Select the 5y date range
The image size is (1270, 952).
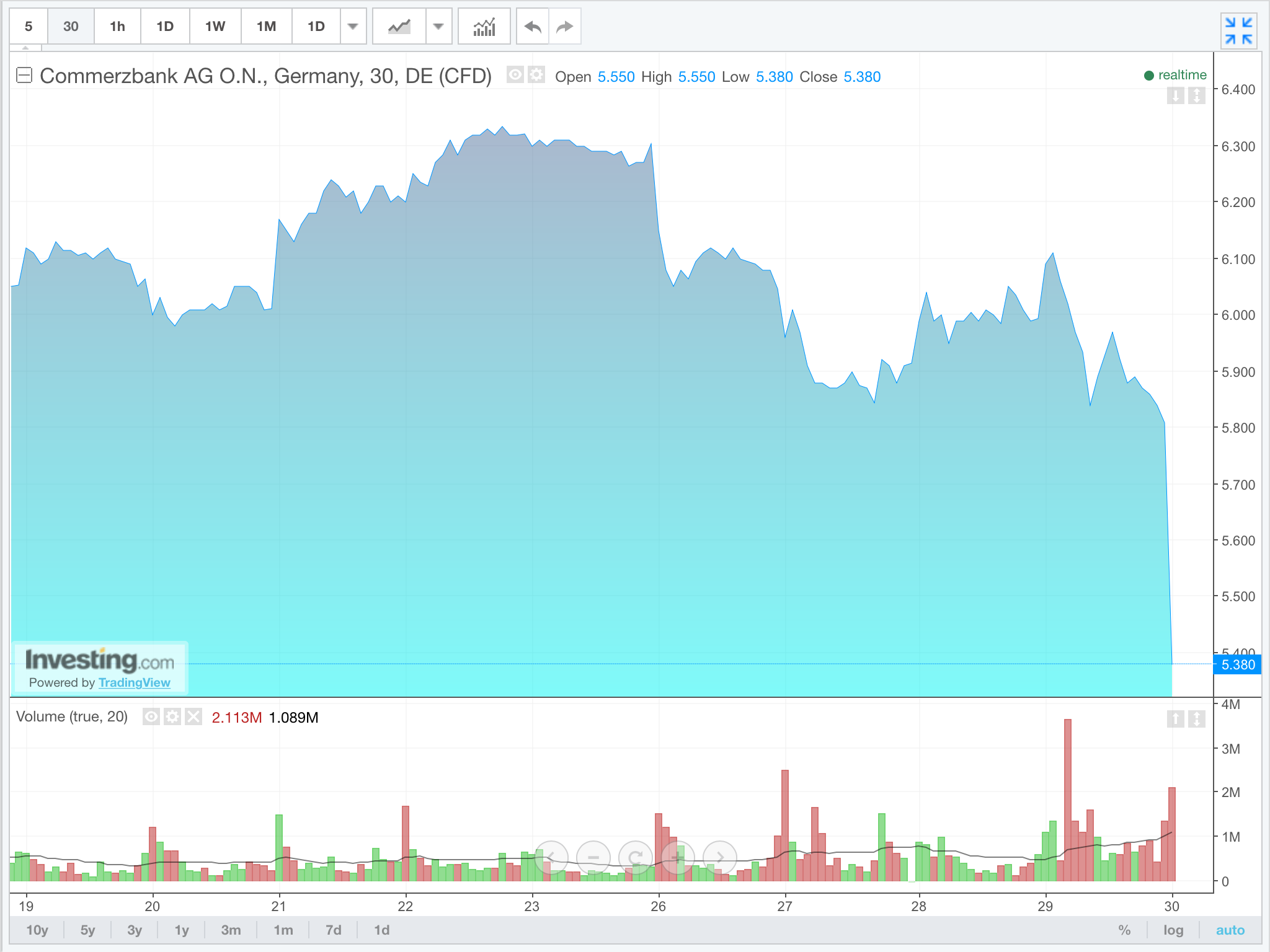pos(87,930)
